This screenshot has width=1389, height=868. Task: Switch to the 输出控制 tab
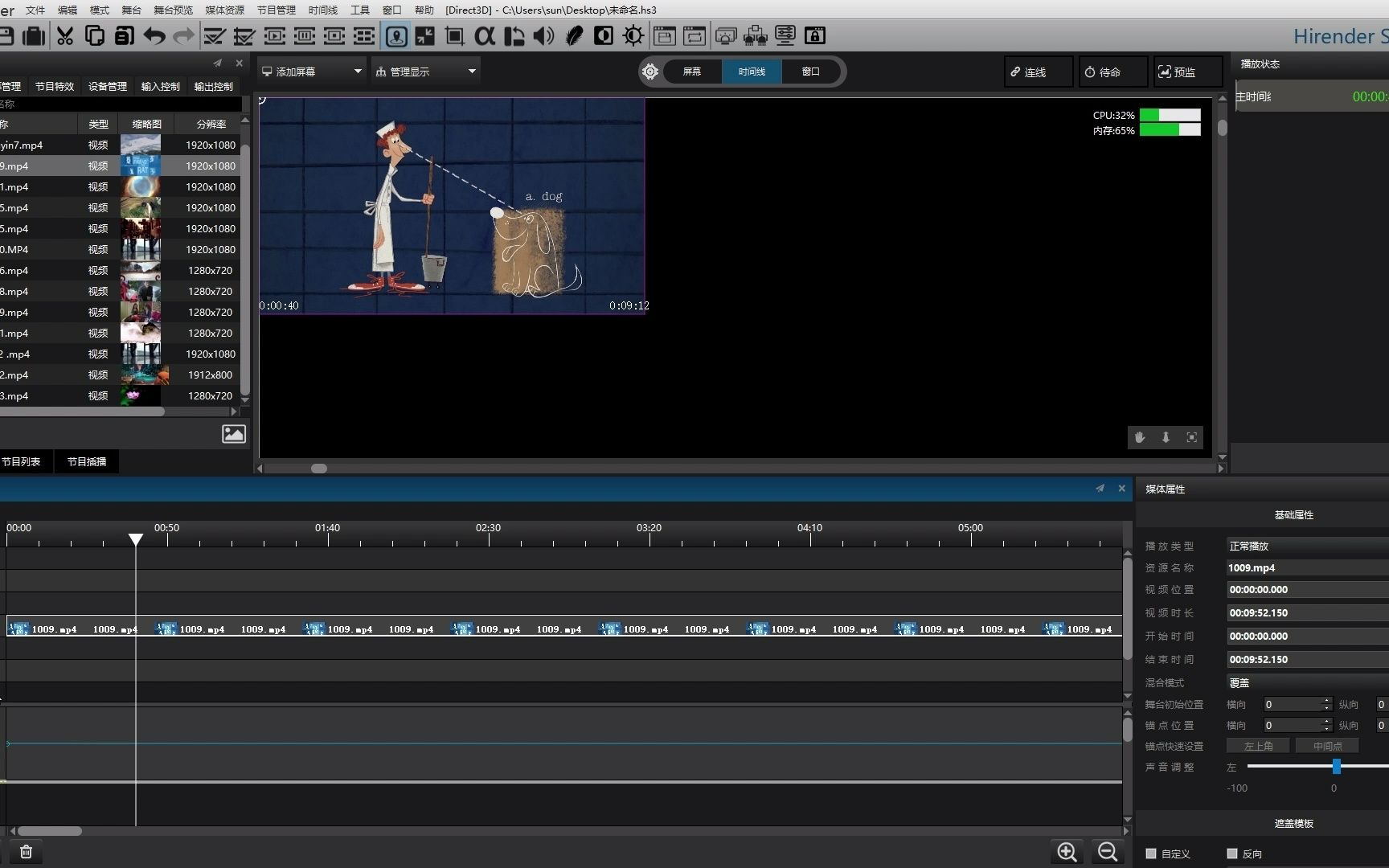click(214, 86)
